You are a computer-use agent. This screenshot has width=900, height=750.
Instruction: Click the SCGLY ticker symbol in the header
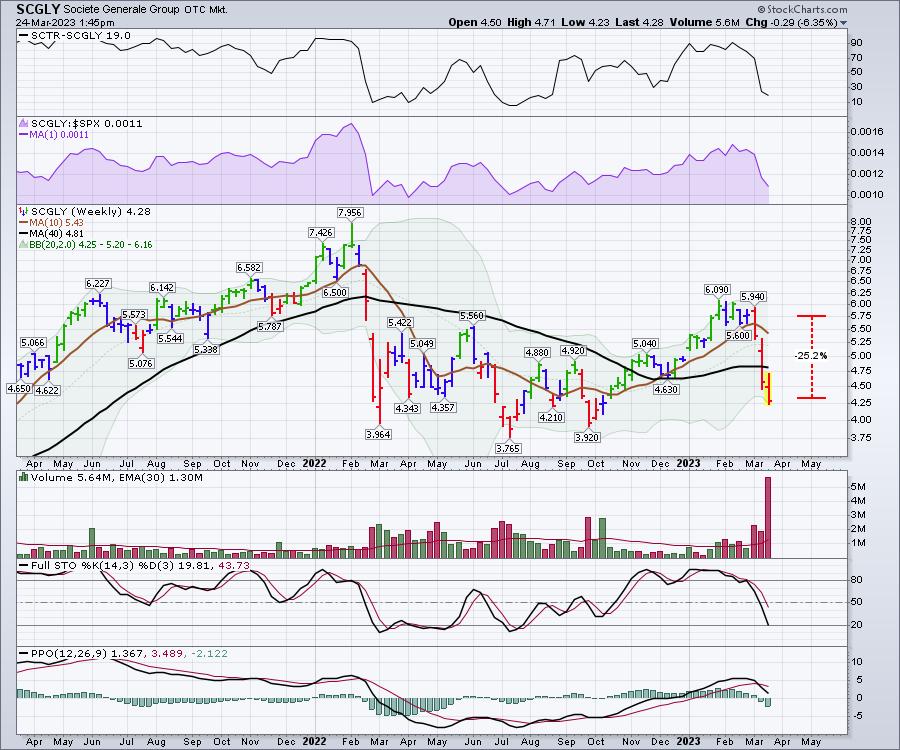(x=37, y=8)
